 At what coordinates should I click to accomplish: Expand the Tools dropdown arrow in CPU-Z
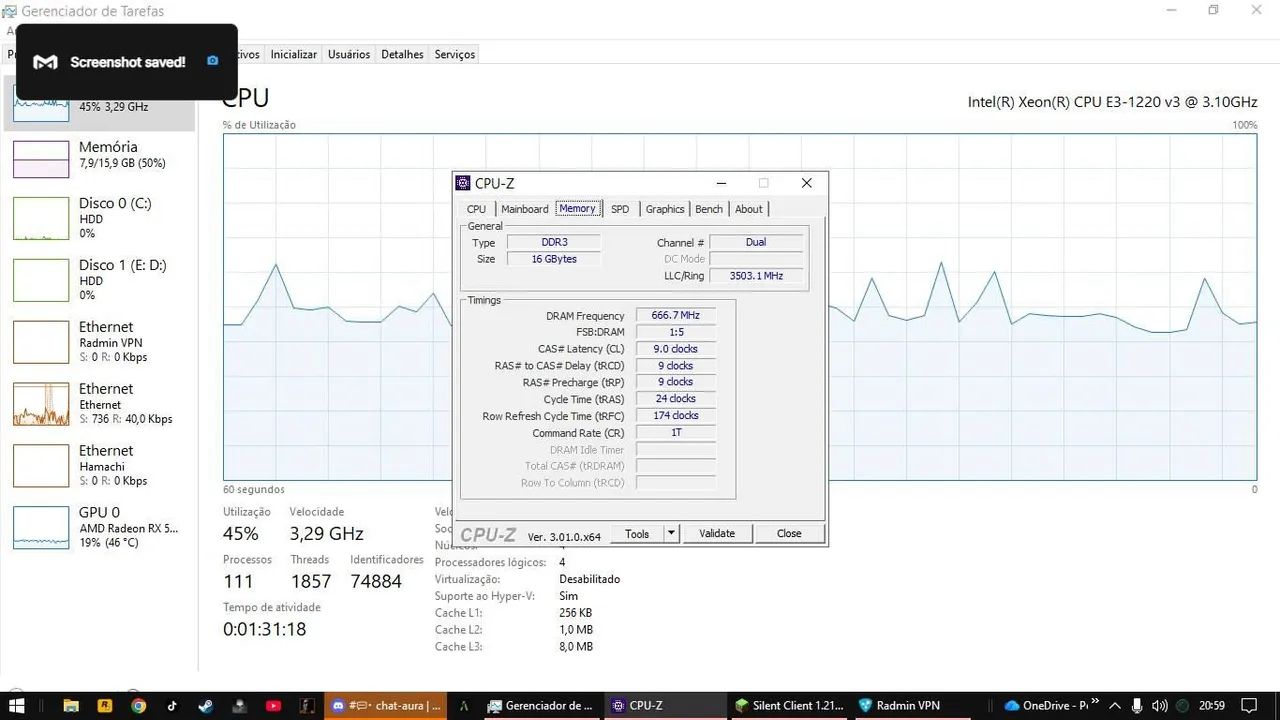[672, 534]
